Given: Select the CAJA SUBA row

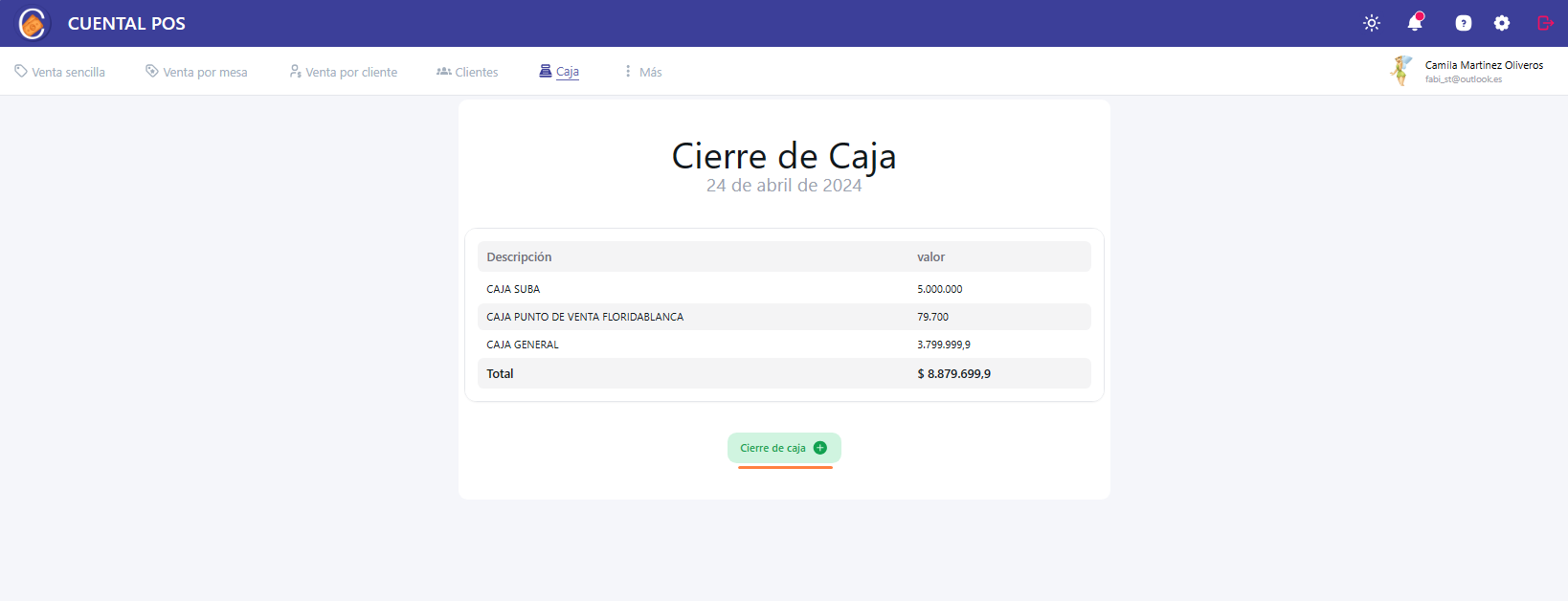Looking at the screenshot, I should coord(783,289).
